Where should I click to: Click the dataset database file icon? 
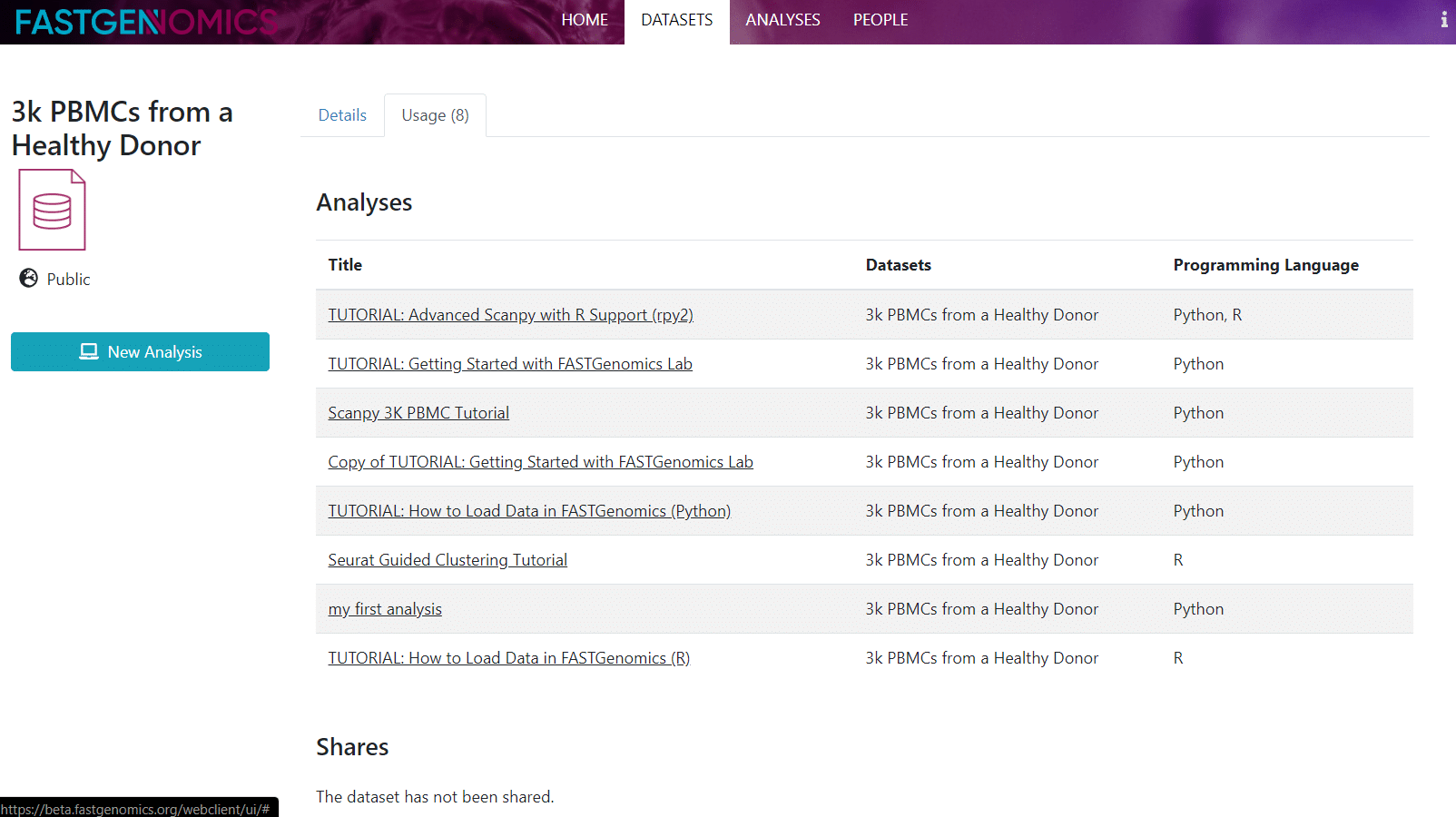pyautogui.click(x=52, y=210)
